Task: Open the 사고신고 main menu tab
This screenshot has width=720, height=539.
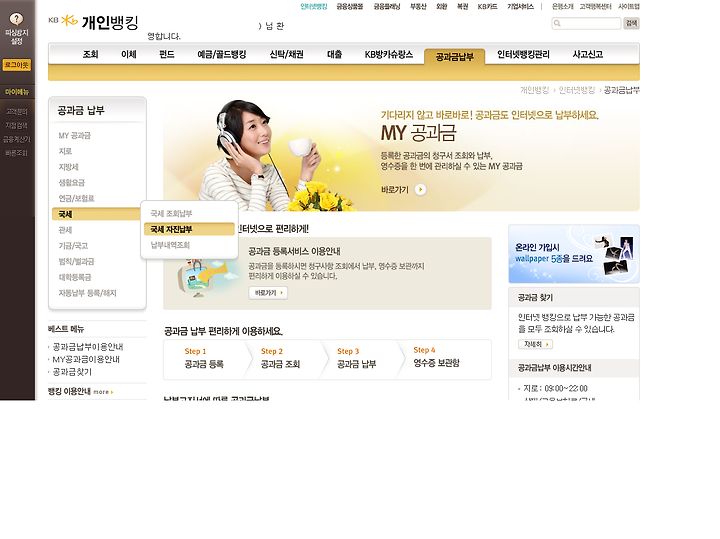Action: [x=588, y=54]
